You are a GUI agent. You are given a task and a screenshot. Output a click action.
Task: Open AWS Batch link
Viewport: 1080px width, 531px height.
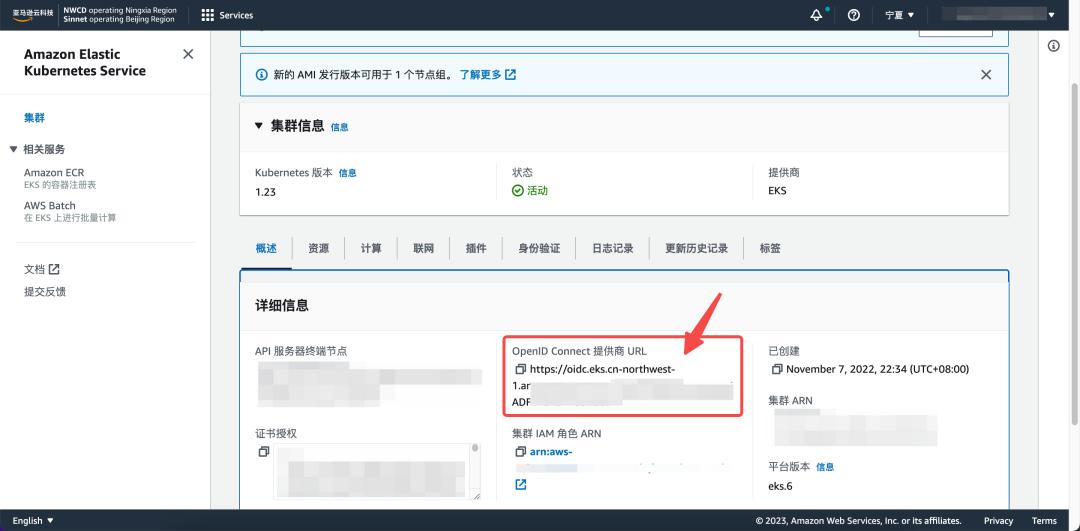pyautogui.click(x=50, y=205)
